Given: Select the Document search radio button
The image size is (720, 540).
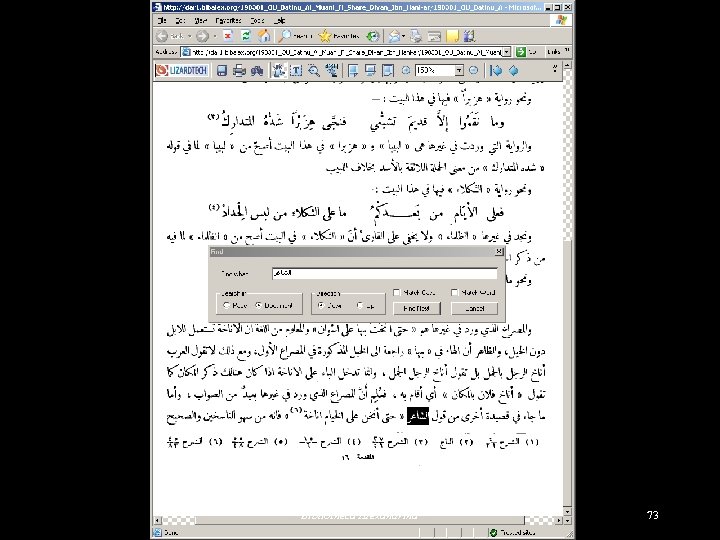Looking at the screenshot, I should (259, 305).
